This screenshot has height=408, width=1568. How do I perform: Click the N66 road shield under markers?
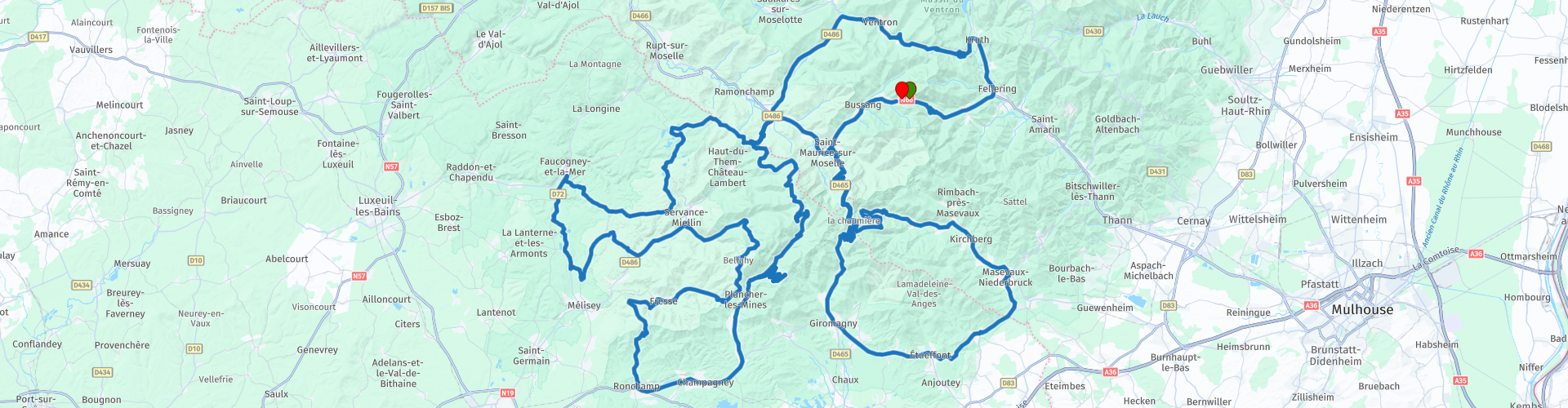click(x=906, y=100)
